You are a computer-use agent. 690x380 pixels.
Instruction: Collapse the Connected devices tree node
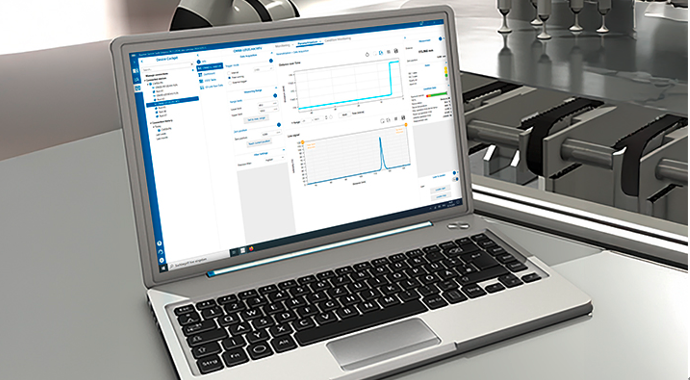coord(145,79)
